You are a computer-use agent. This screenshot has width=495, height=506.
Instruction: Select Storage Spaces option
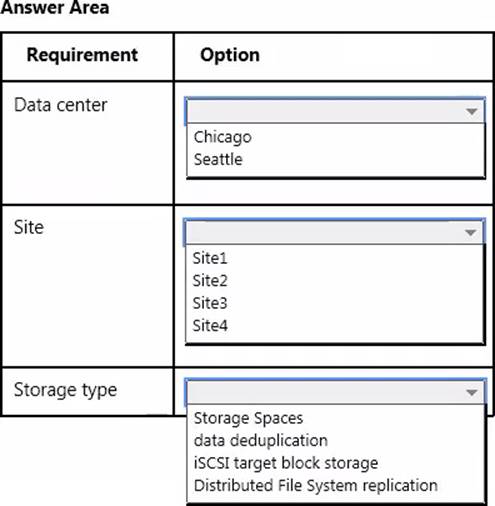coord(248,418)
